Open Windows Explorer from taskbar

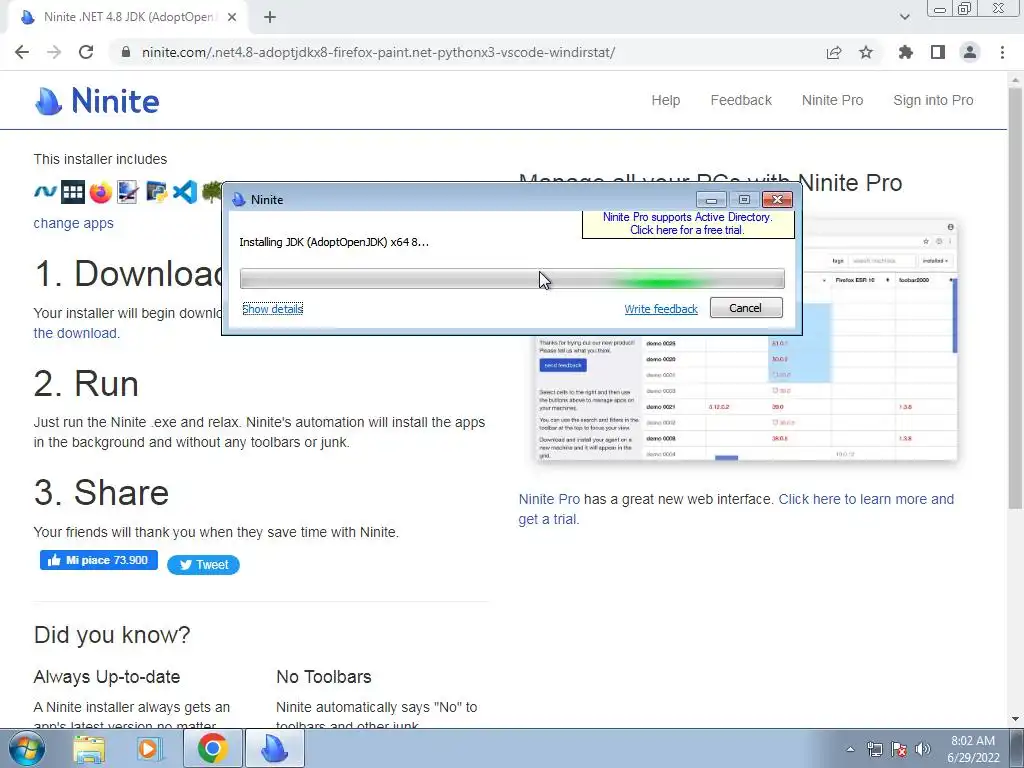89,749
